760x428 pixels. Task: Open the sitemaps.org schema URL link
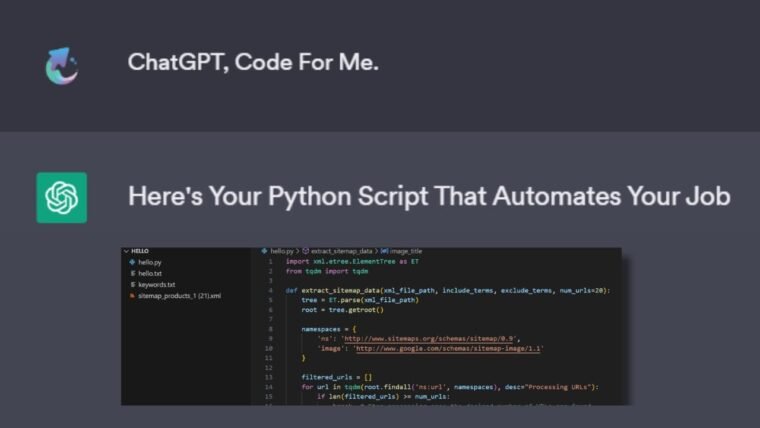[x=428, y=339]
